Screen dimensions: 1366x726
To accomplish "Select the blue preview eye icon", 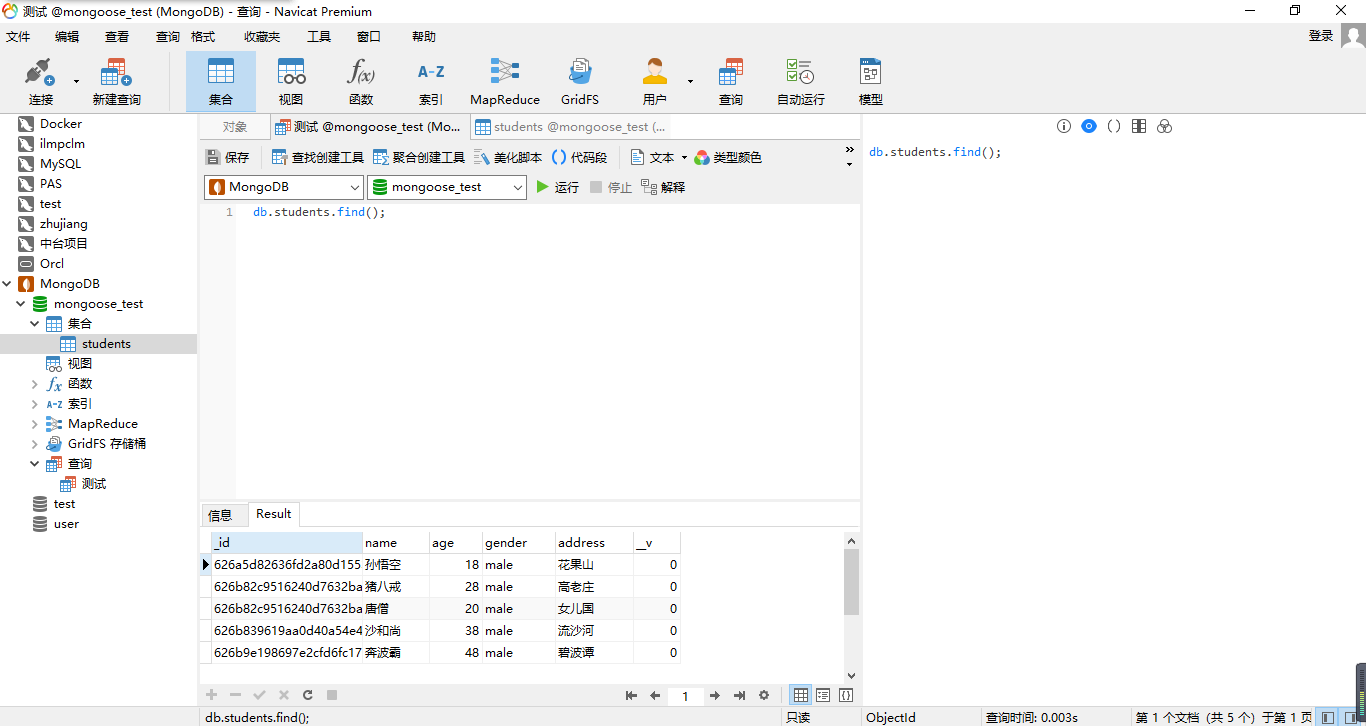I will 1089,126.
